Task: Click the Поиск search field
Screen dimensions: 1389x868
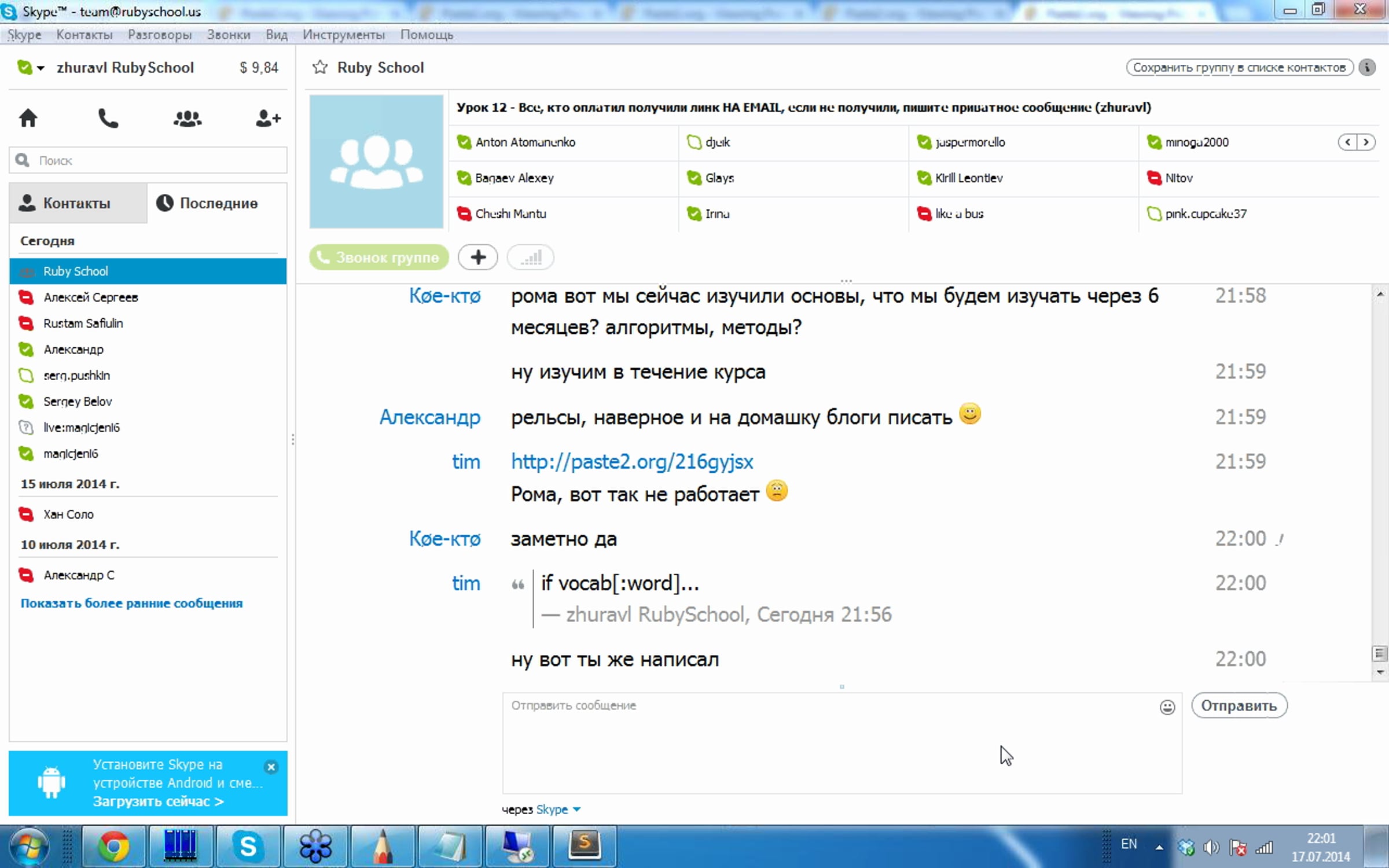Action: (148, 160)
